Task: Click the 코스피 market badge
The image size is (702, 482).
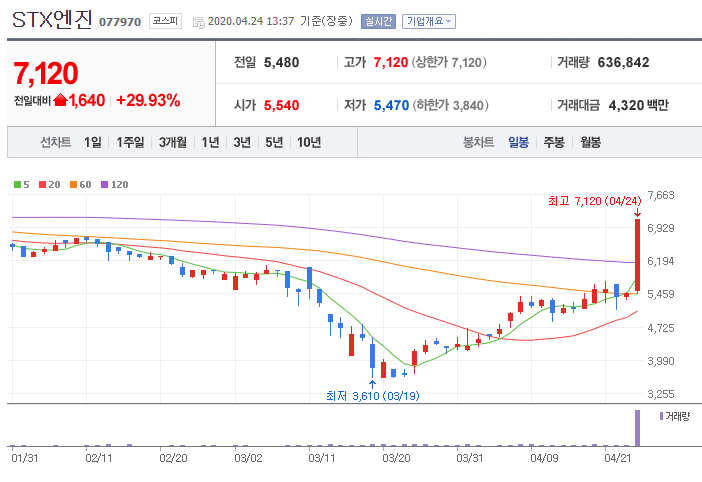Action: (165, 21)
